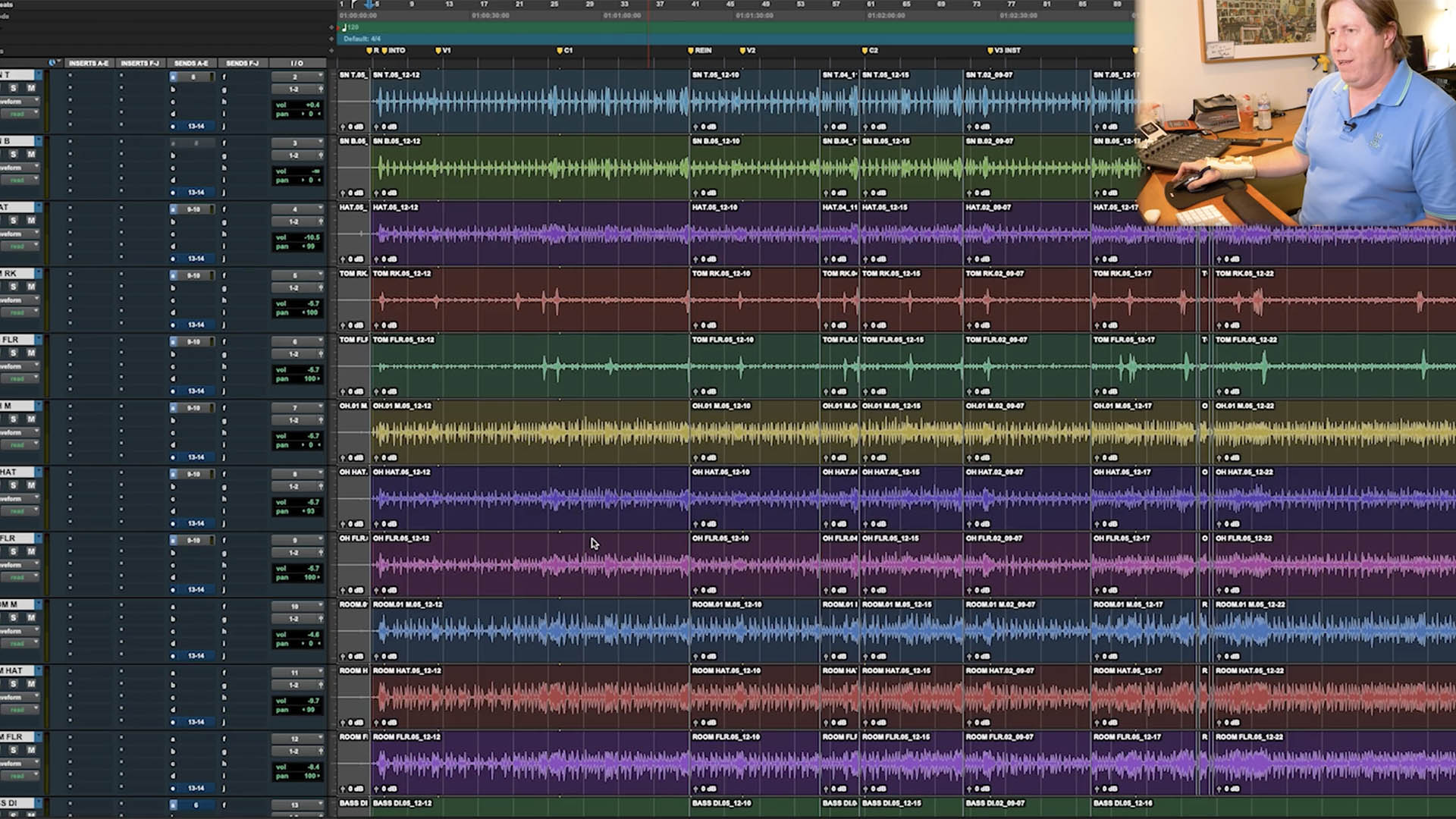Viewport: 1456px width, 819px height.
Task: Open waveform view selector on SN T track
Action: 19,102
